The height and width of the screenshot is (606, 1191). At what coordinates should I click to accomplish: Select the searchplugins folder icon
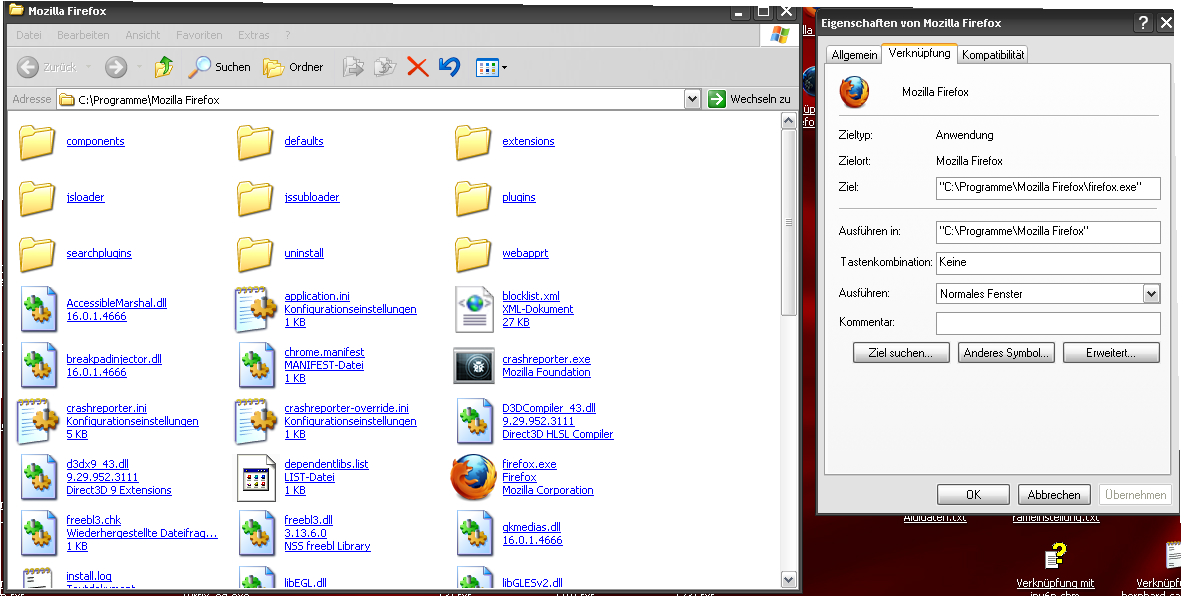coord(36,254)
